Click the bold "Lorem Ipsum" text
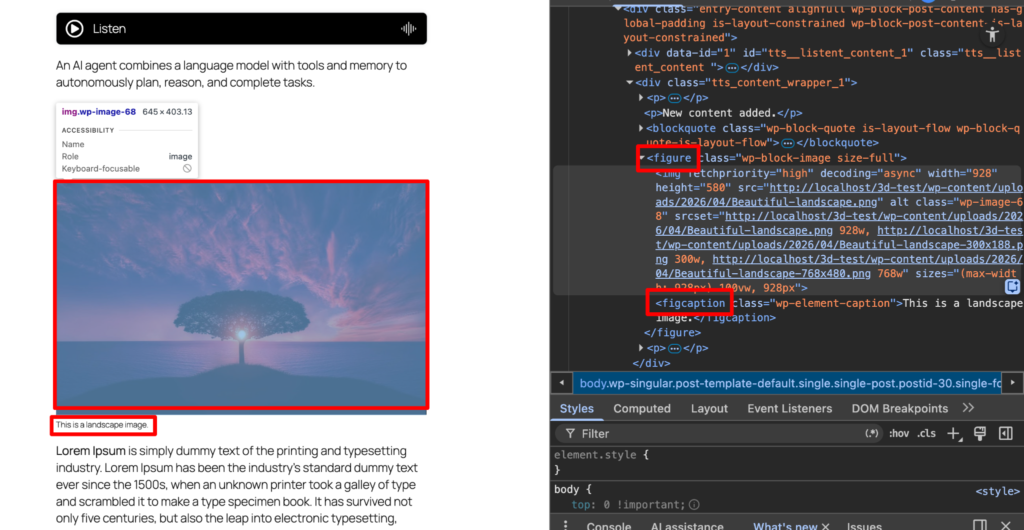Screen dimensions: 1024x530 [91, 451]
